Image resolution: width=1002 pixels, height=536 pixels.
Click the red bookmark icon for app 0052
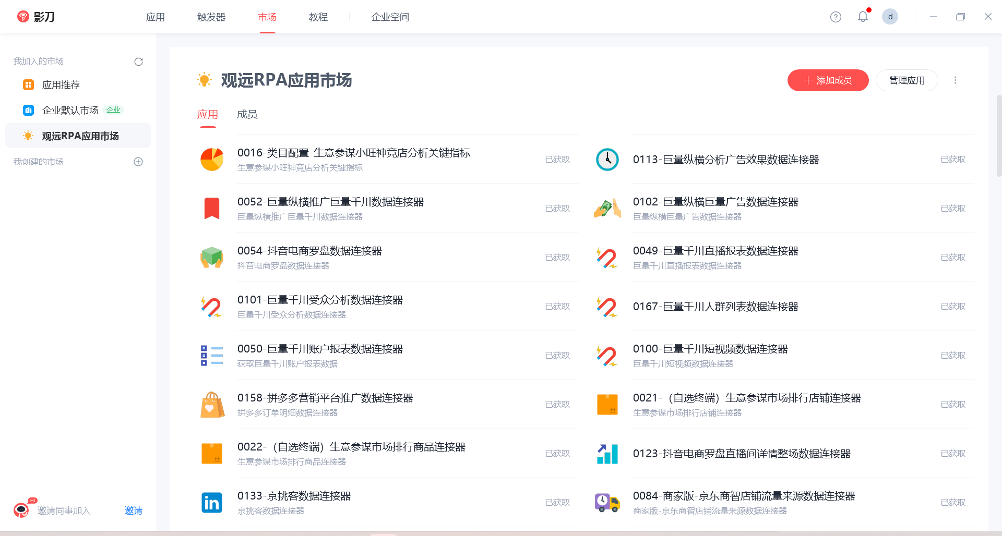(211, 208)
